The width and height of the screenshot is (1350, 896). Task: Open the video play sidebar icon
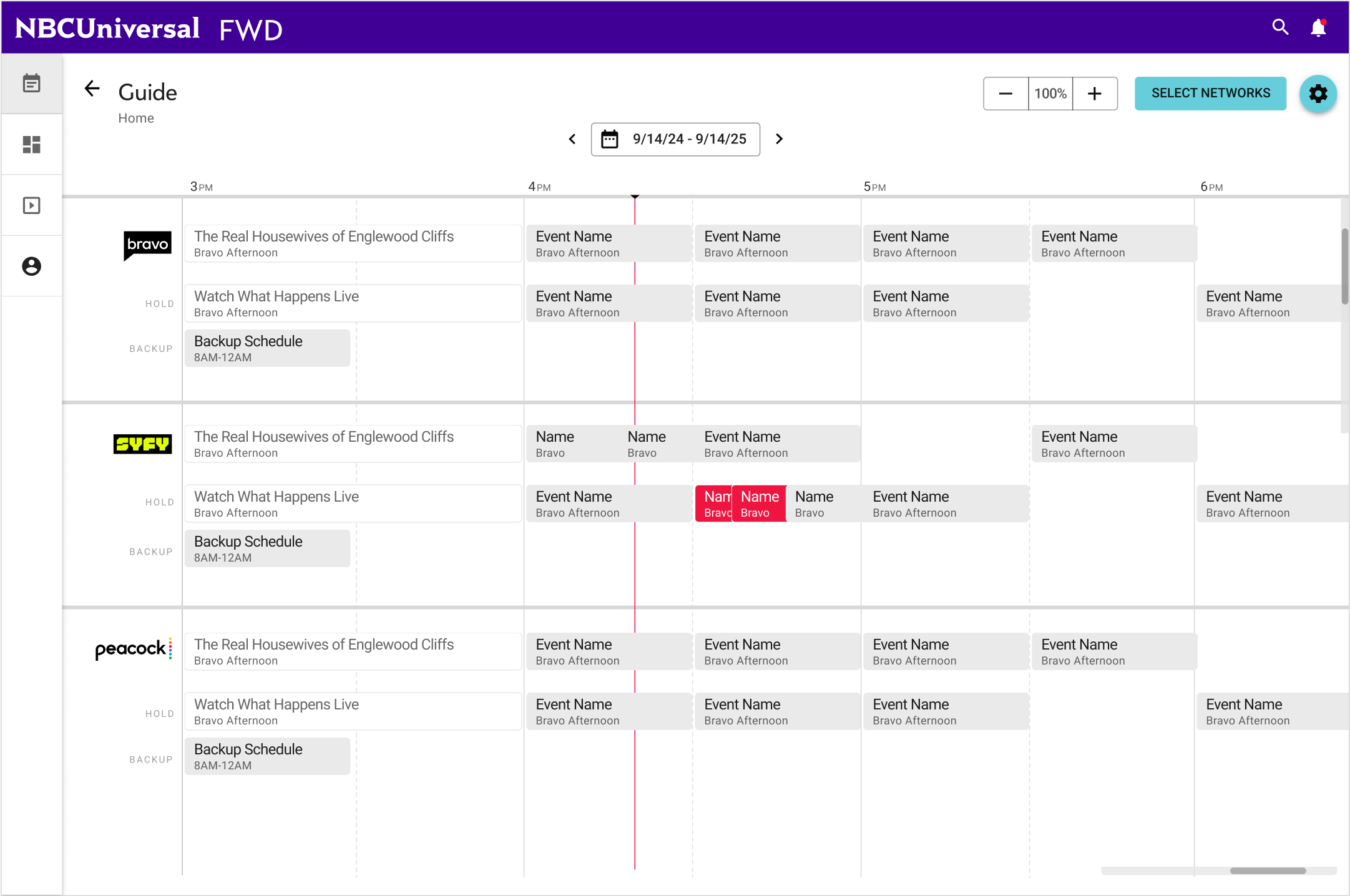(31, 205)
